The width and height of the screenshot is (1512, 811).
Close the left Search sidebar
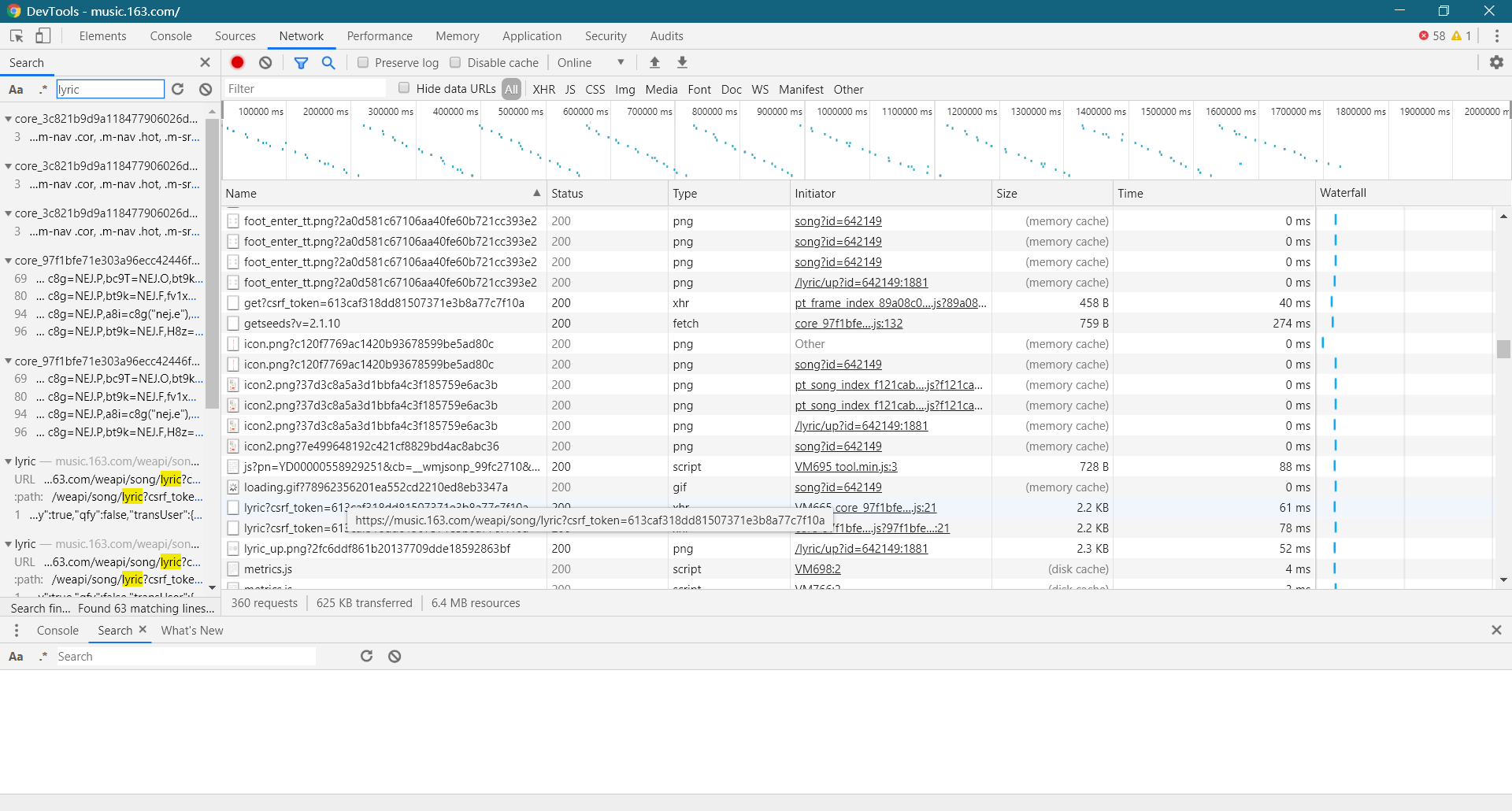point(206,62)
